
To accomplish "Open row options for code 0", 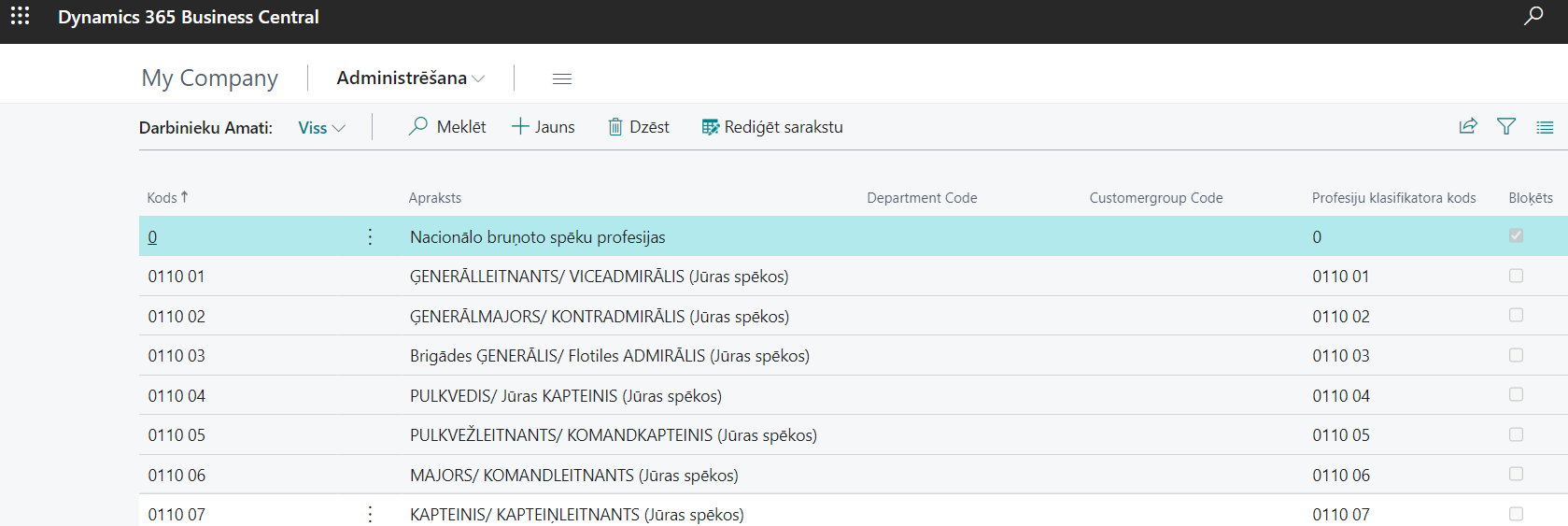I will [370, 237].
